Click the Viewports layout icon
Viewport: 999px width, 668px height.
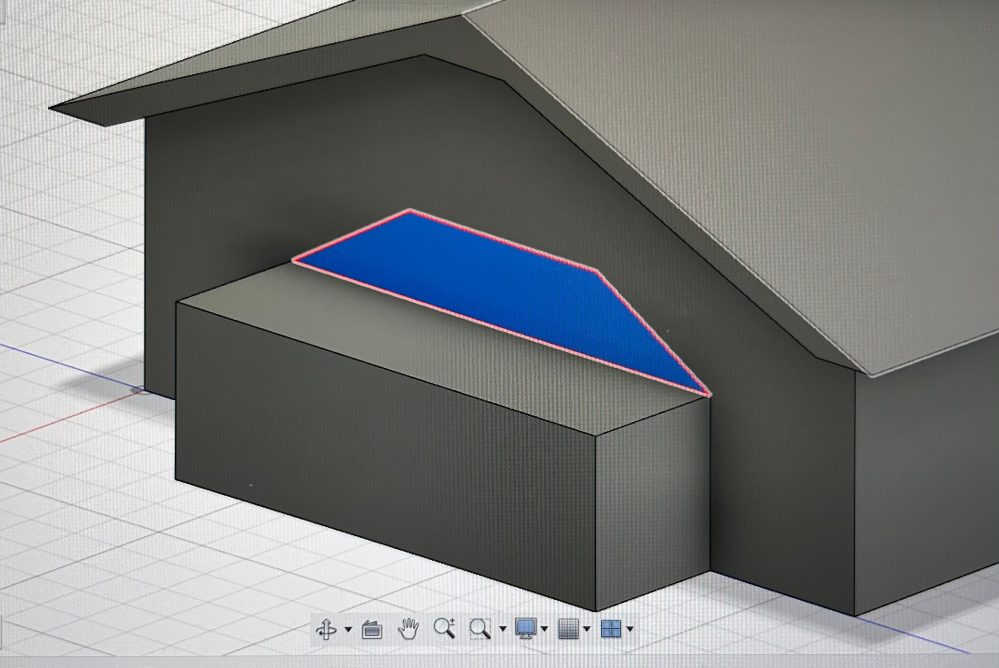click(x=610, y=629)
